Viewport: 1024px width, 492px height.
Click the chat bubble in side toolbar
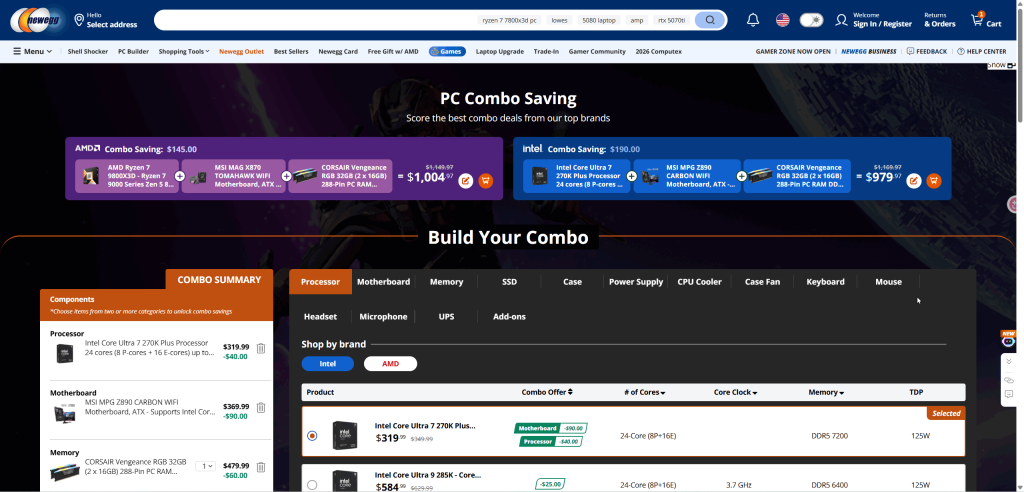tap(1009, 394)
